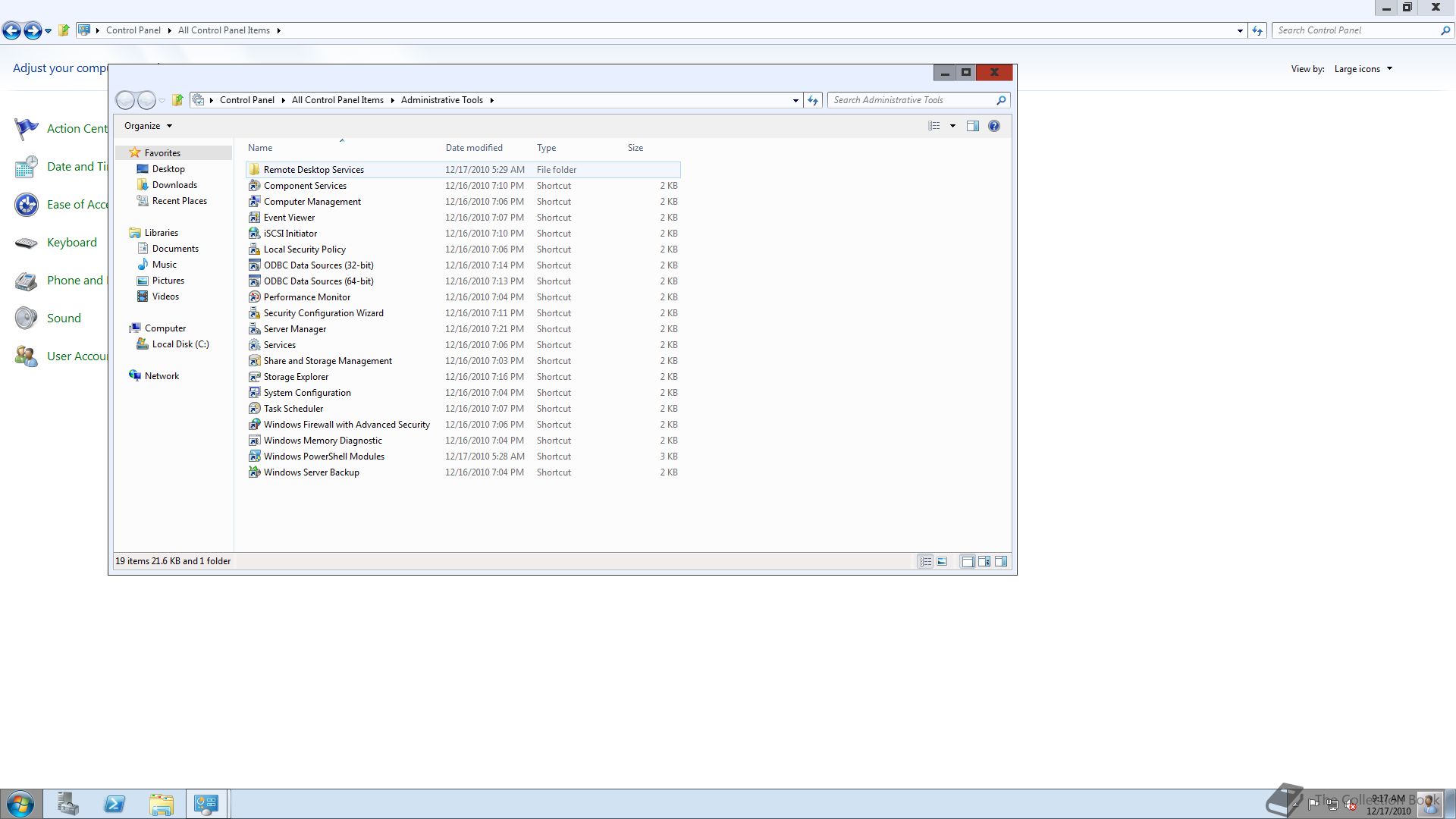Open the change view options dropdown arrow
1456x819 pixels.
click(x=952, y=126)
